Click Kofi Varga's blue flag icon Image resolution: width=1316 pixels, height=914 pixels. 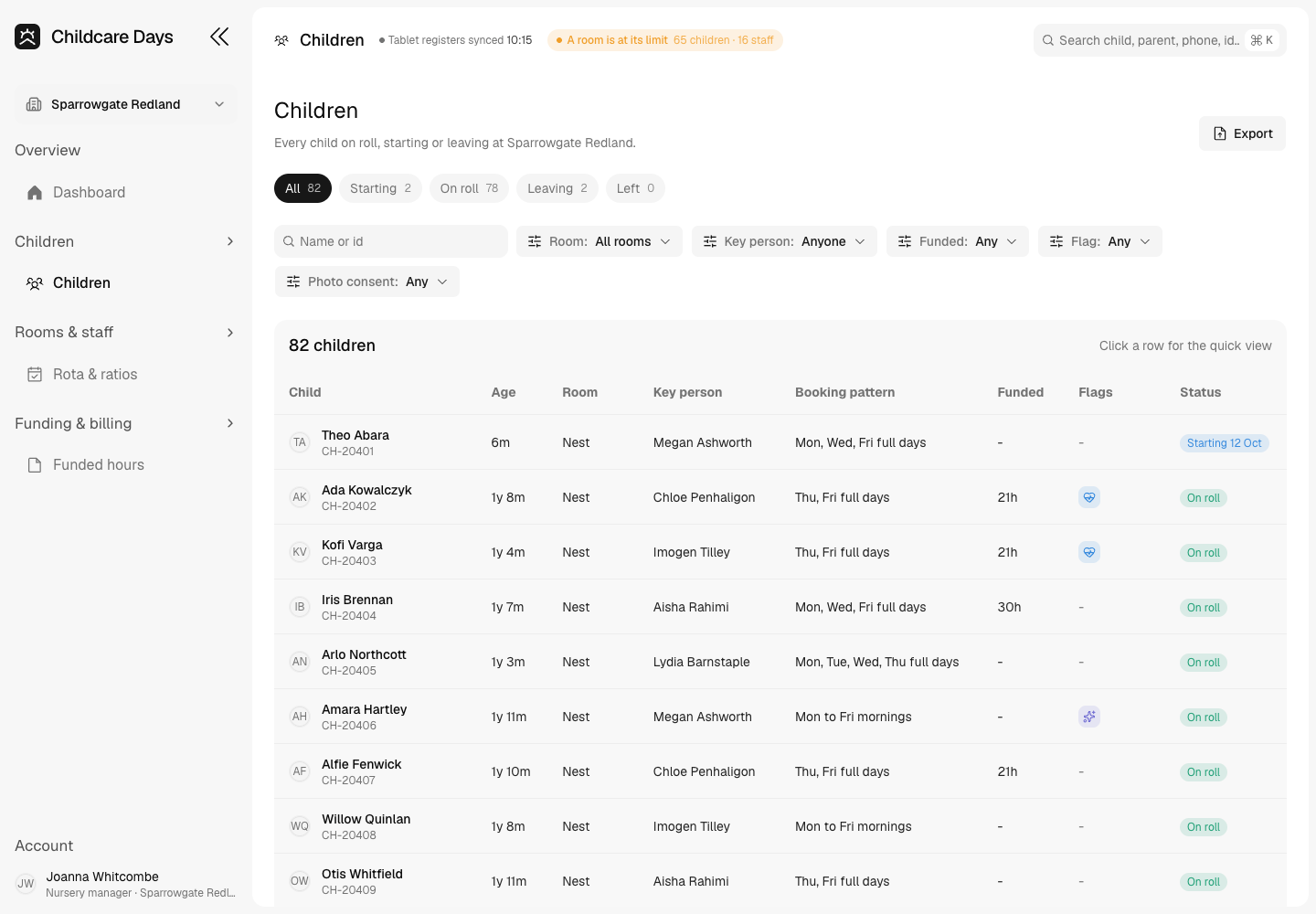tap(1088, 552)
